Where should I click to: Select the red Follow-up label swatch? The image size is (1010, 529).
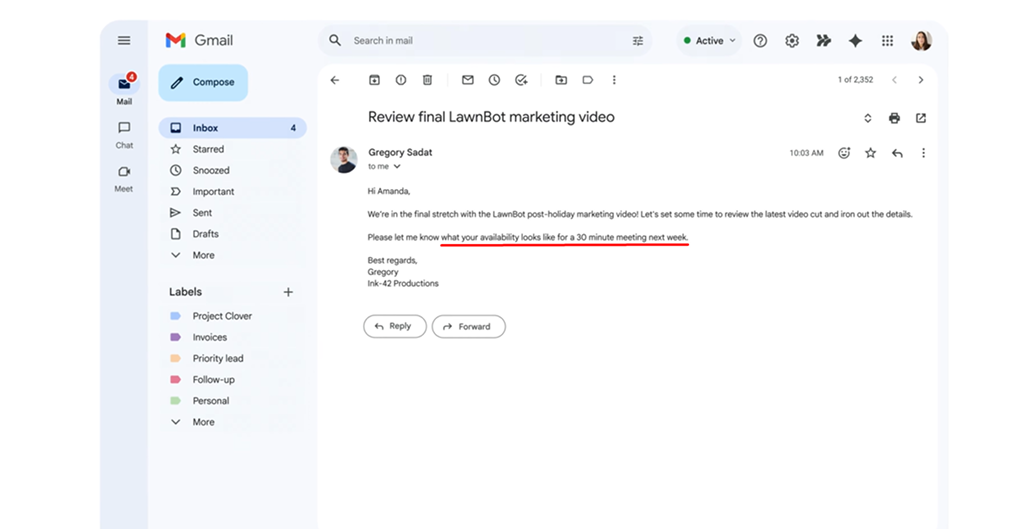(175, 380)
